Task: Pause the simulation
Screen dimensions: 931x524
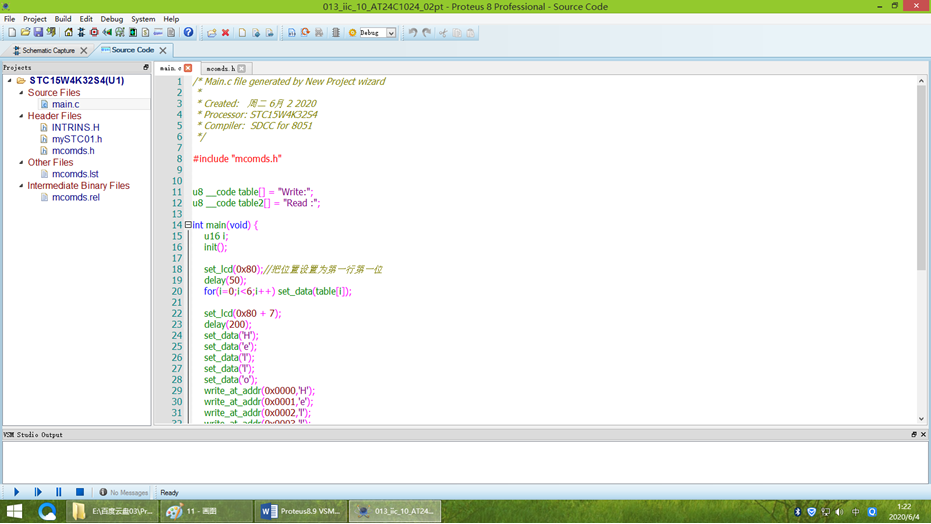Action: point(58,492)
